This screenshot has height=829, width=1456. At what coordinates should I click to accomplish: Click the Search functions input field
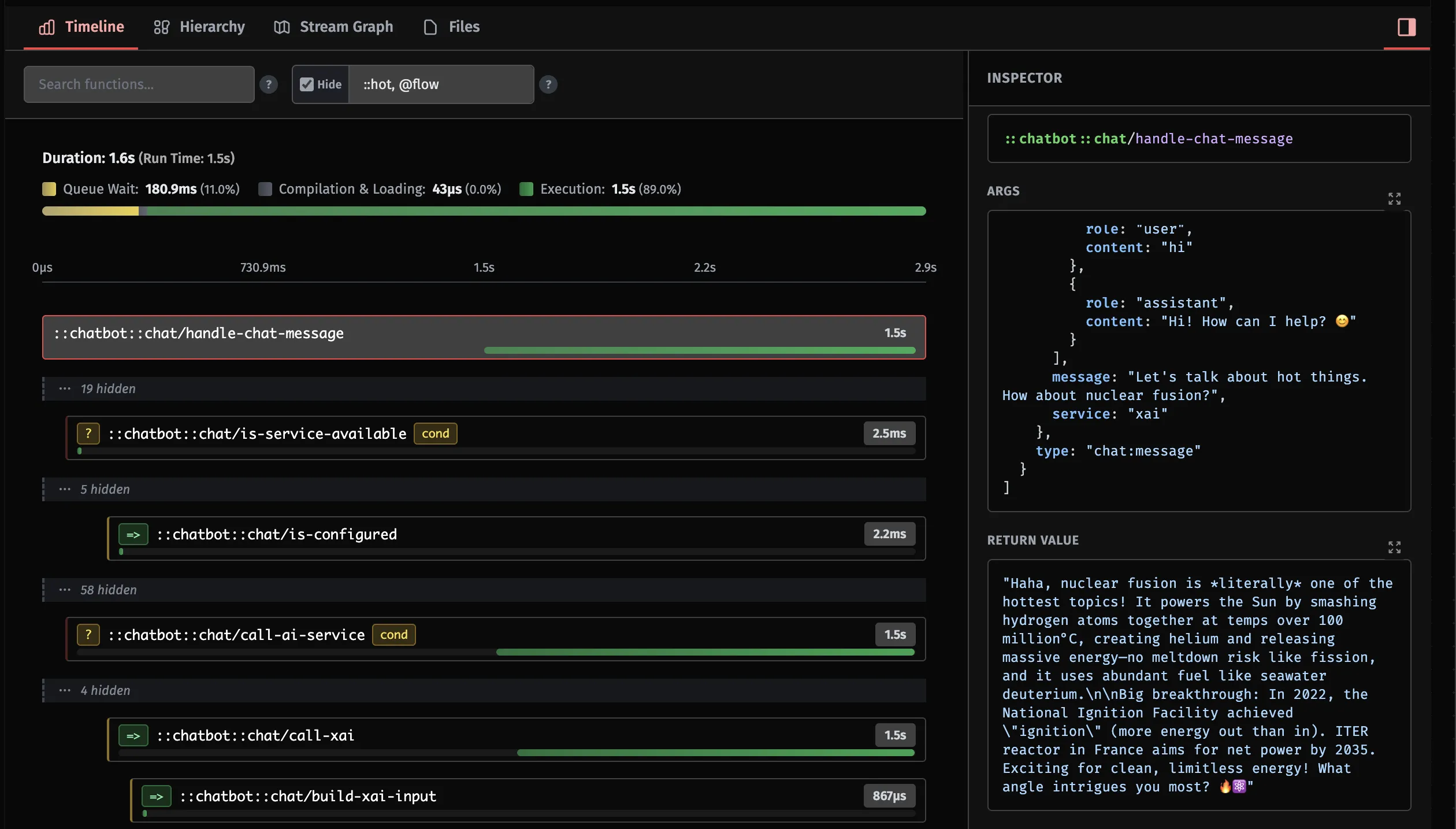(x=138, y=84)
